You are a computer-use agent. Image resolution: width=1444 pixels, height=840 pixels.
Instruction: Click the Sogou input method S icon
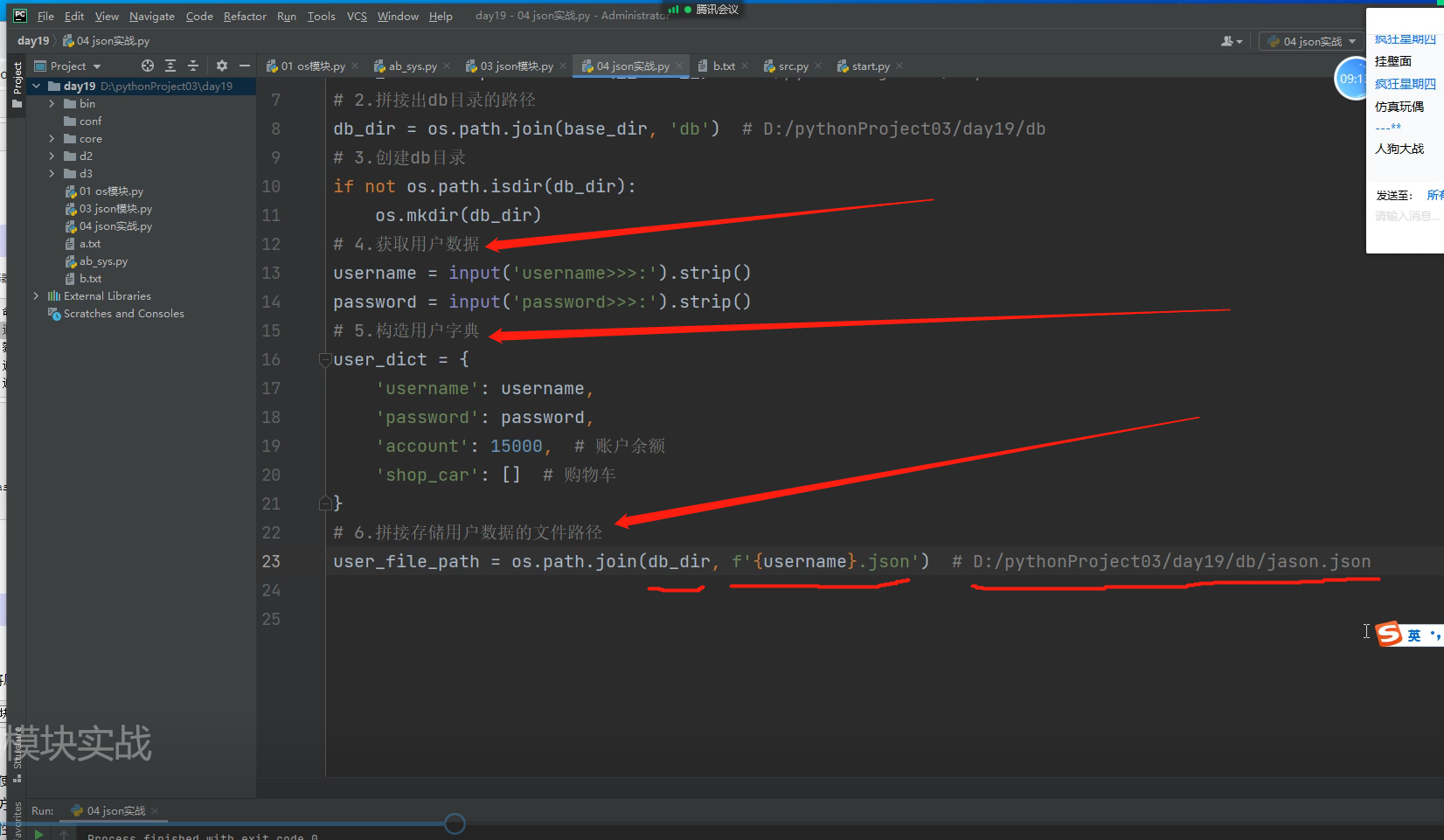(x=1389, y=634)
